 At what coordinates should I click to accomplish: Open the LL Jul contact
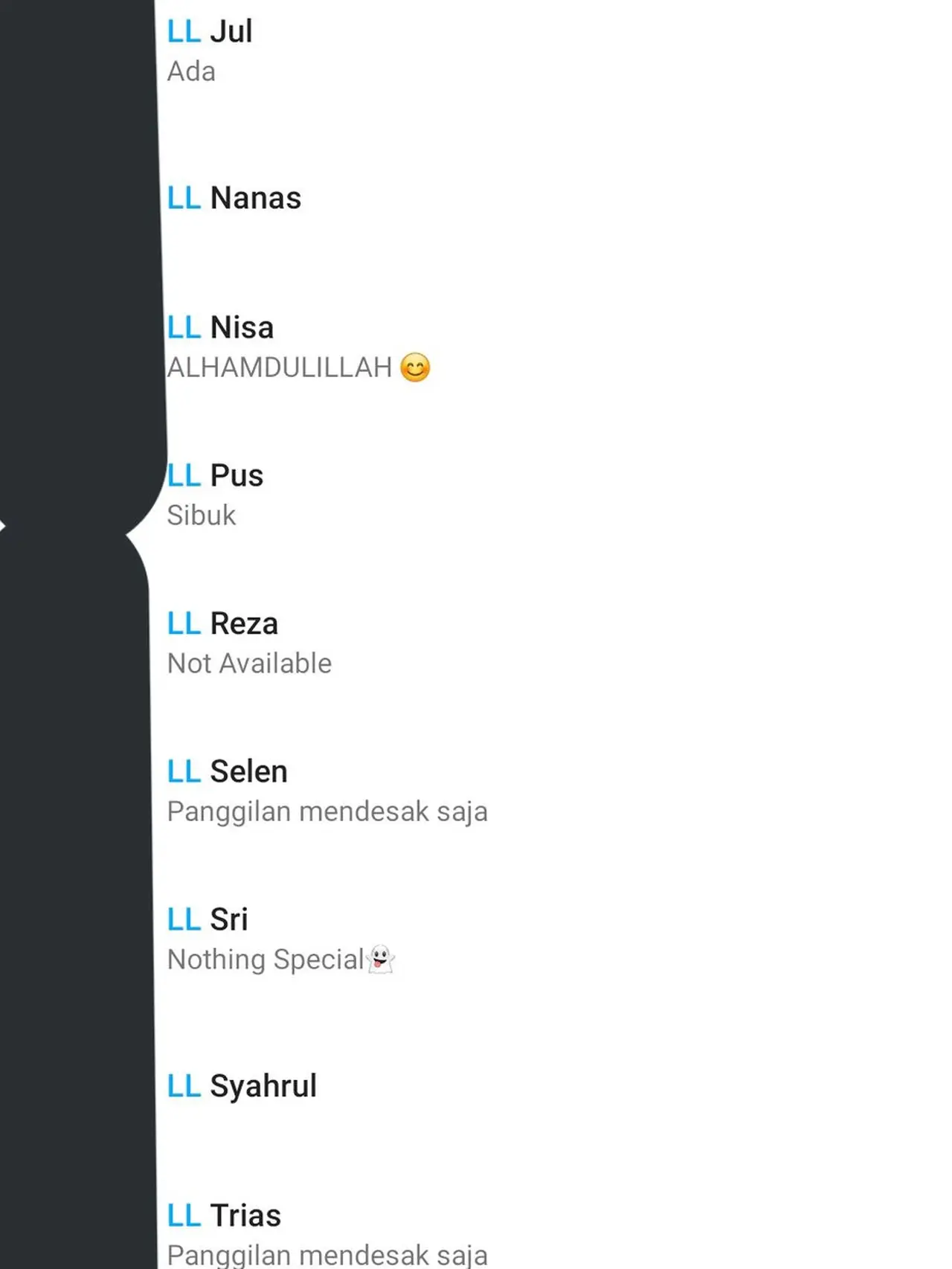[x=210, y=32]
